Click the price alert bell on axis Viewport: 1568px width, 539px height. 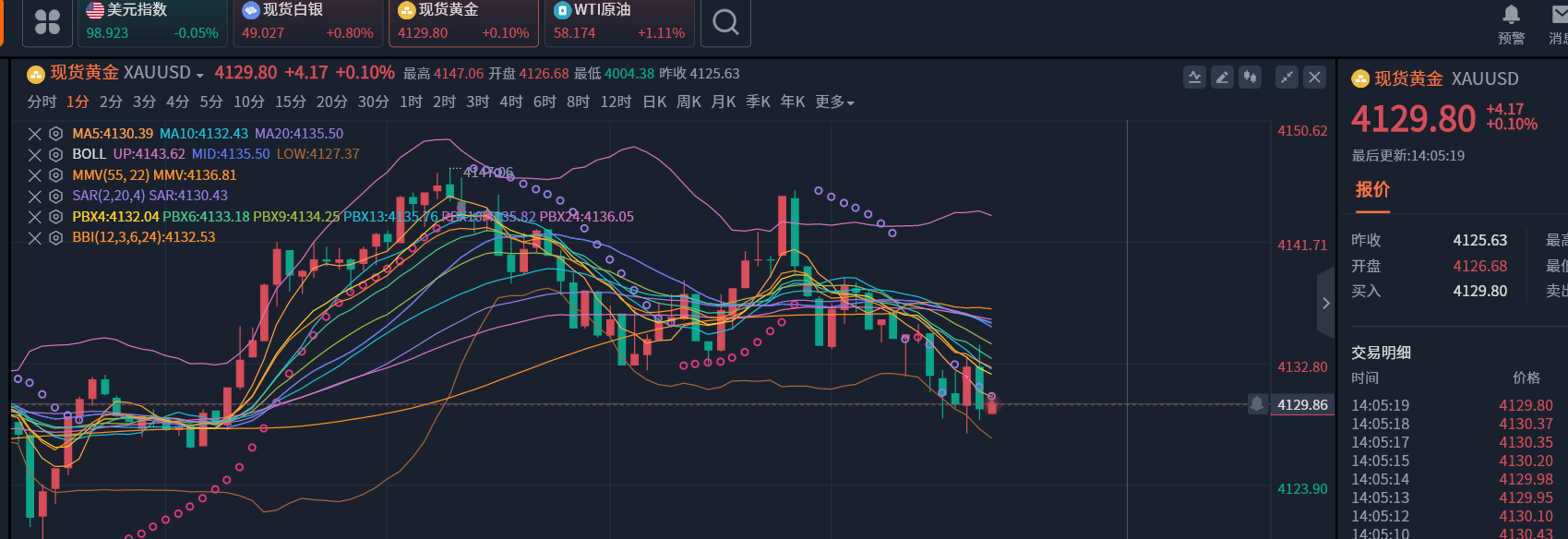click(x=1257, y=404)
